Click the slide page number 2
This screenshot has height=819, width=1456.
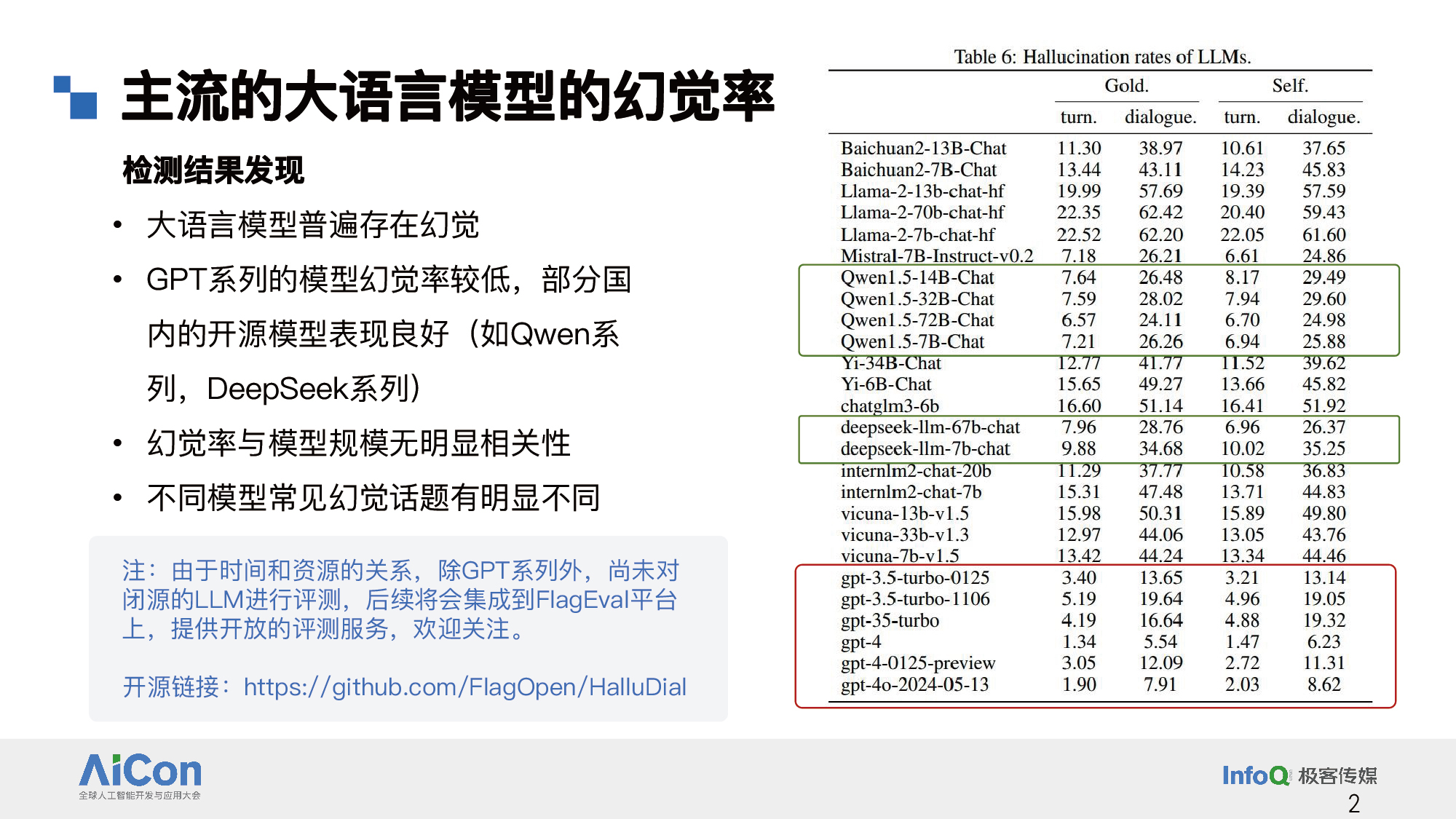point(1354,804)
